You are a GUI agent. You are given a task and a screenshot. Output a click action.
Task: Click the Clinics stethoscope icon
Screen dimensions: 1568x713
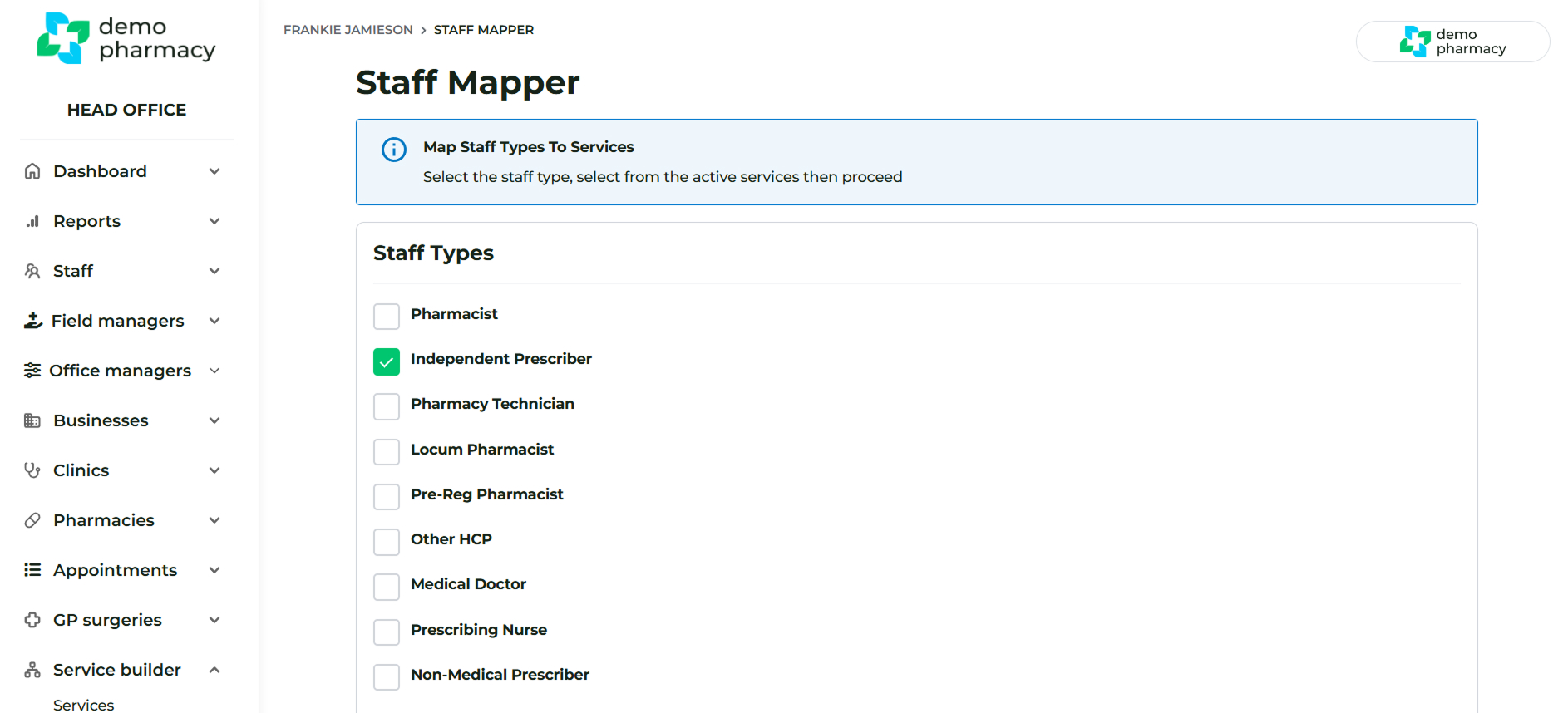pyautogui.click(x=32, y=470)
